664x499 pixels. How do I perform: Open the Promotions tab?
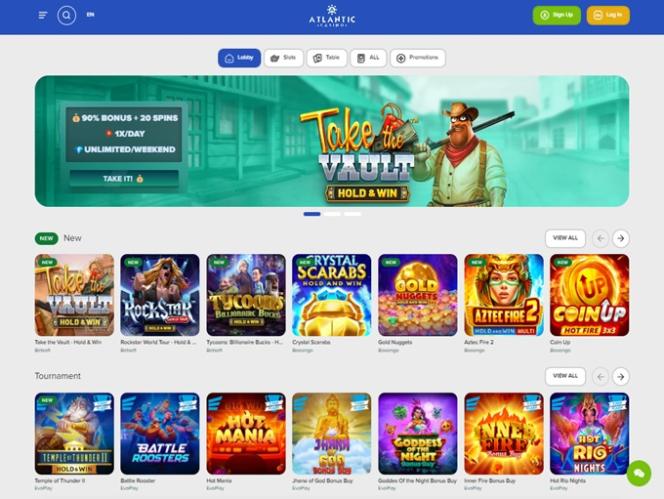(418, 58)
